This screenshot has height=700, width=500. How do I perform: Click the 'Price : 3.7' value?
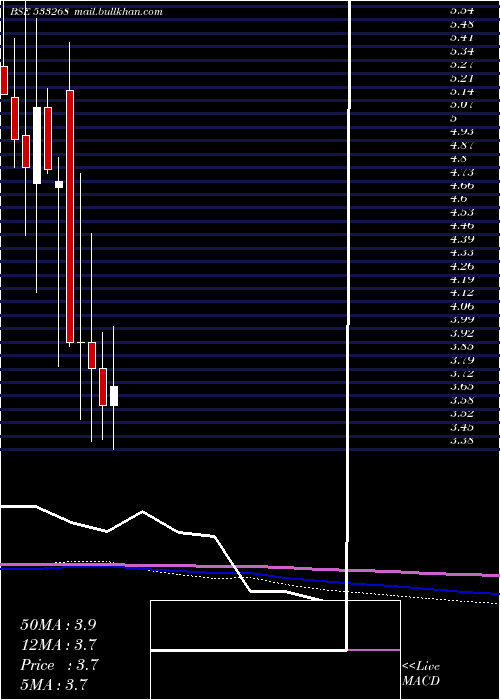[x=59, y=665]
